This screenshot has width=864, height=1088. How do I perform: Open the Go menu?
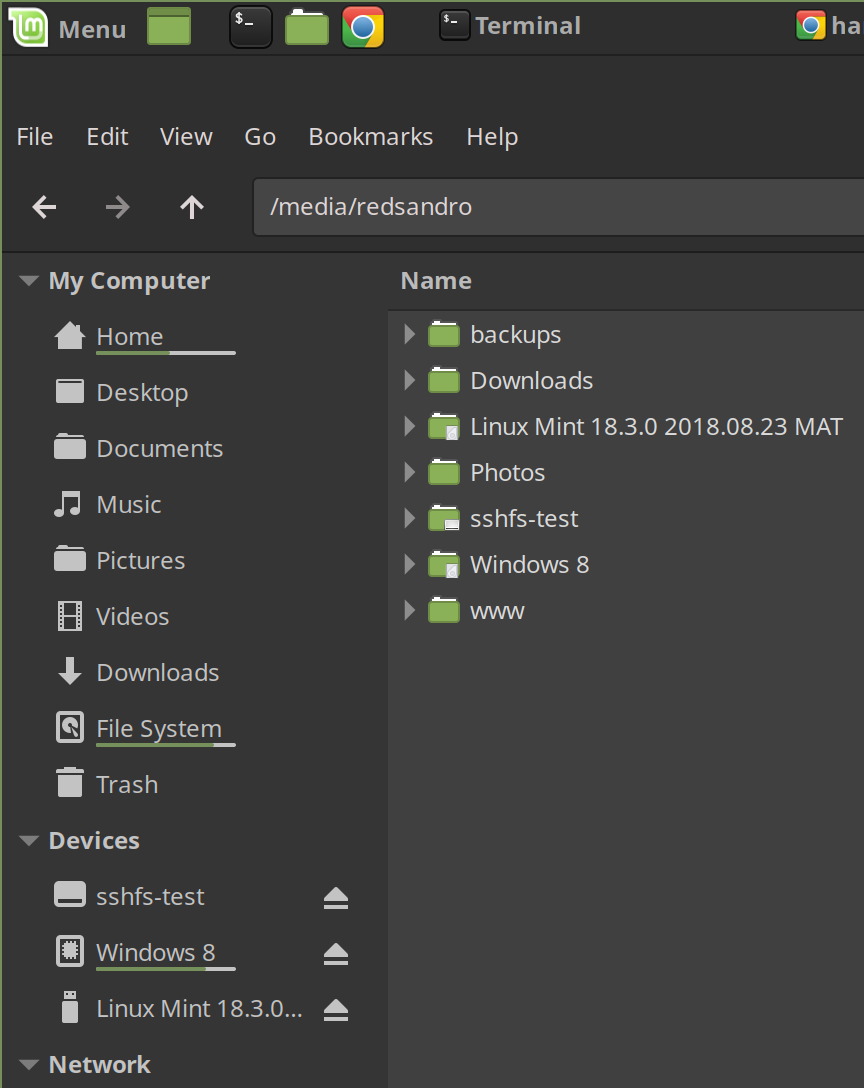(260, 136)
